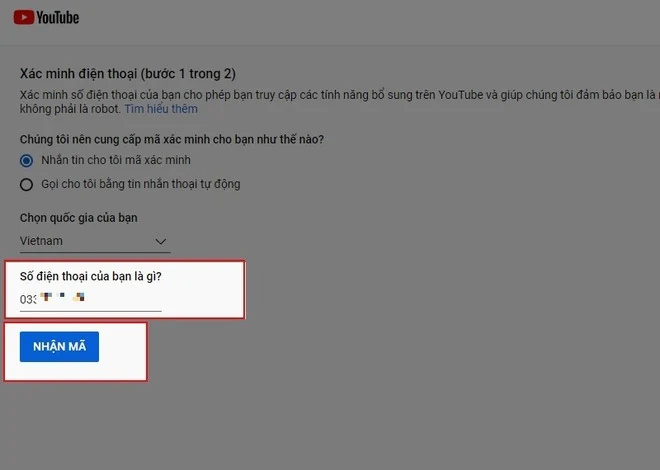The height and width of the screenshot is (470, 660).
Task: Click the "Số điện thoại của bạn là gì?" label
Action: pyautogui.click(x=90, y=276)
